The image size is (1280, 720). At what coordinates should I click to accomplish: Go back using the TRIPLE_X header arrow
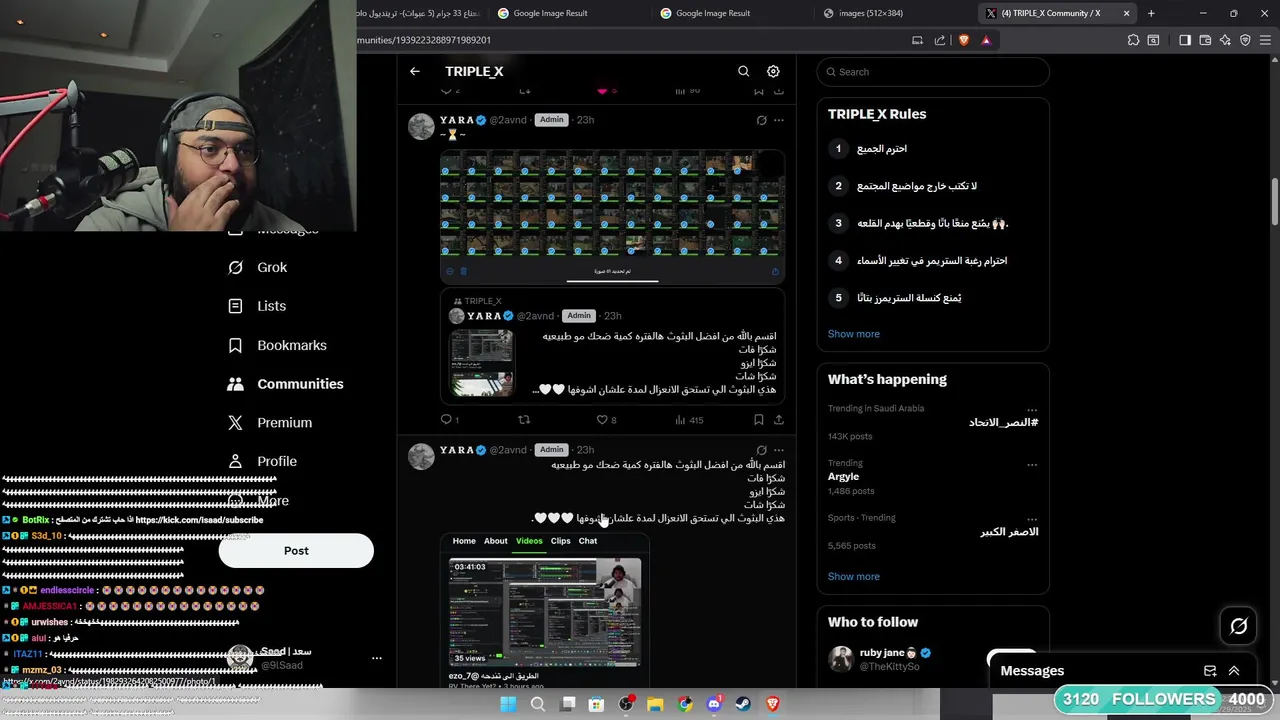pyautogui.click(x=415, y=72)
